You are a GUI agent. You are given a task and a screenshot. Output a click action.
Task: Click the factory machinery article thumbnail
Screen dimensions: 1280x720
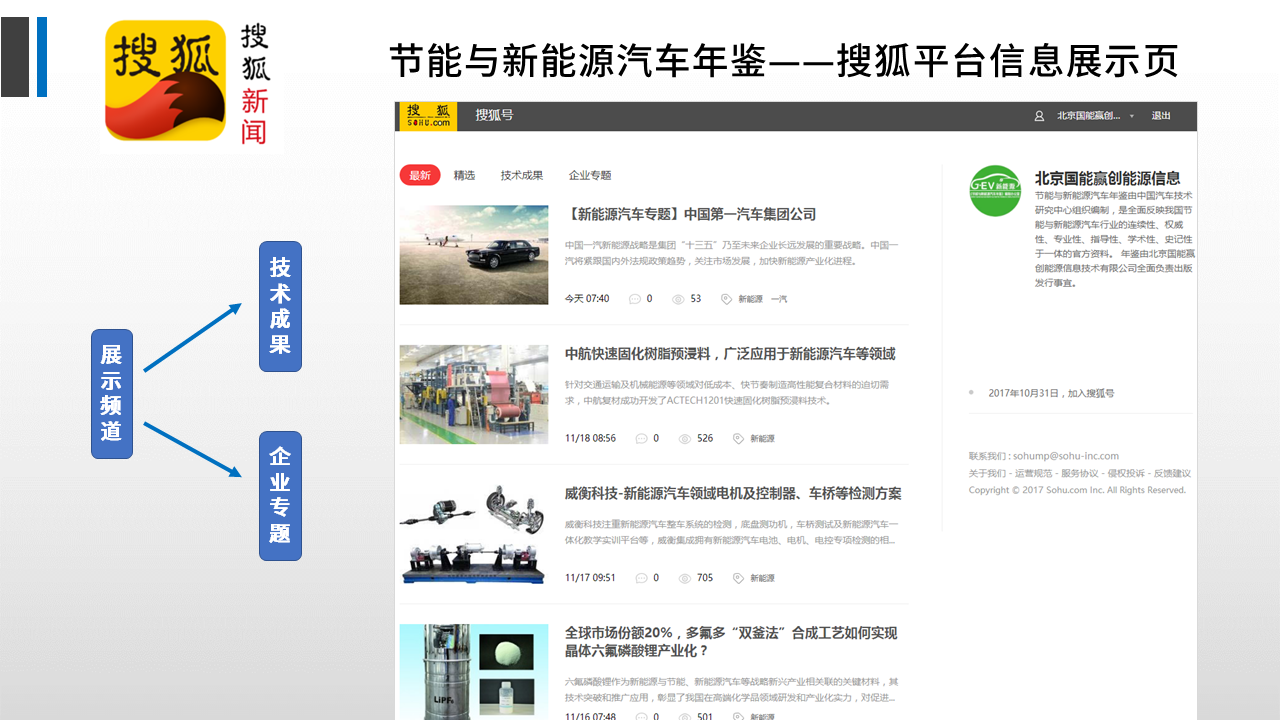pos(474,394)
